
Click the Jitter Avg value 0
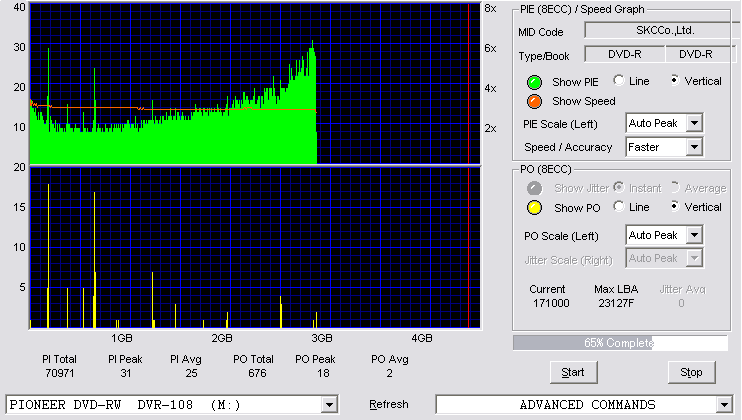(x=681, y=303)
